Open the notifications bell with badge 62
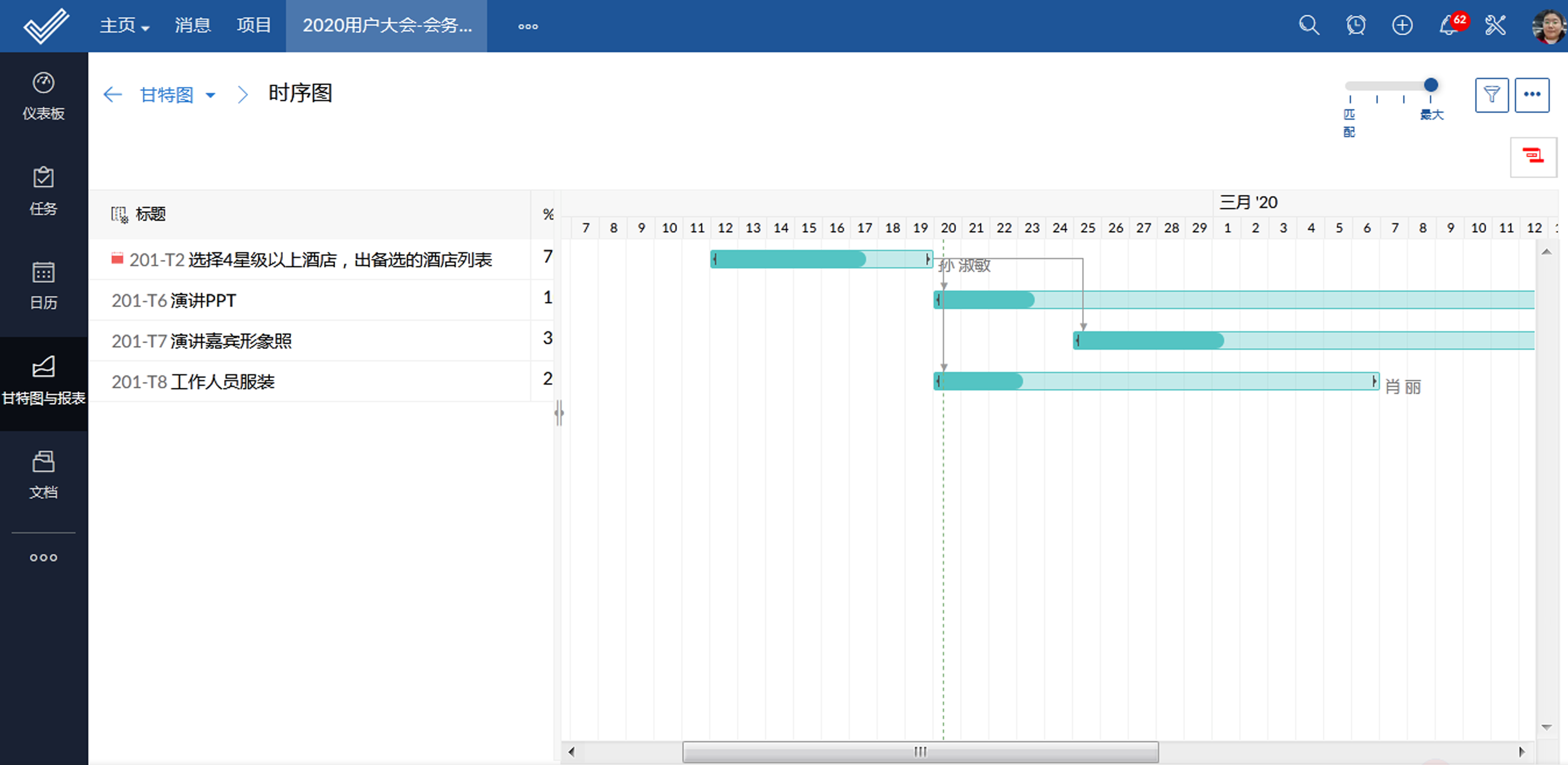The image size is (1568, 765). coord(1449,25)
